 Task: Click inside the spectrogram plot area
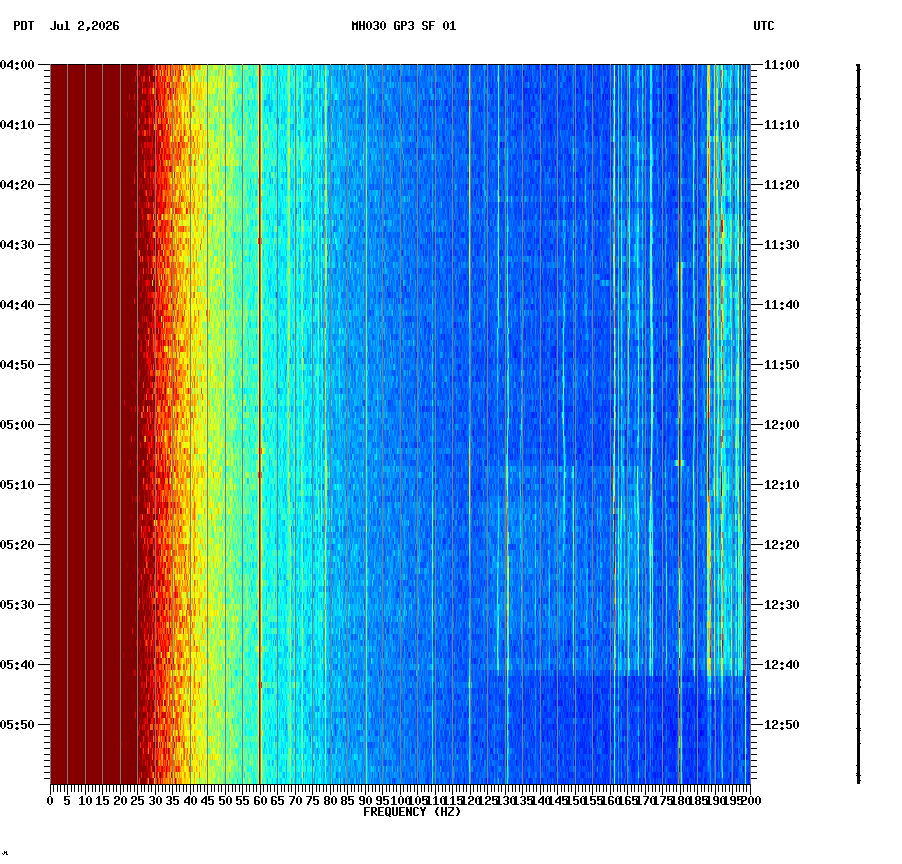400,425
